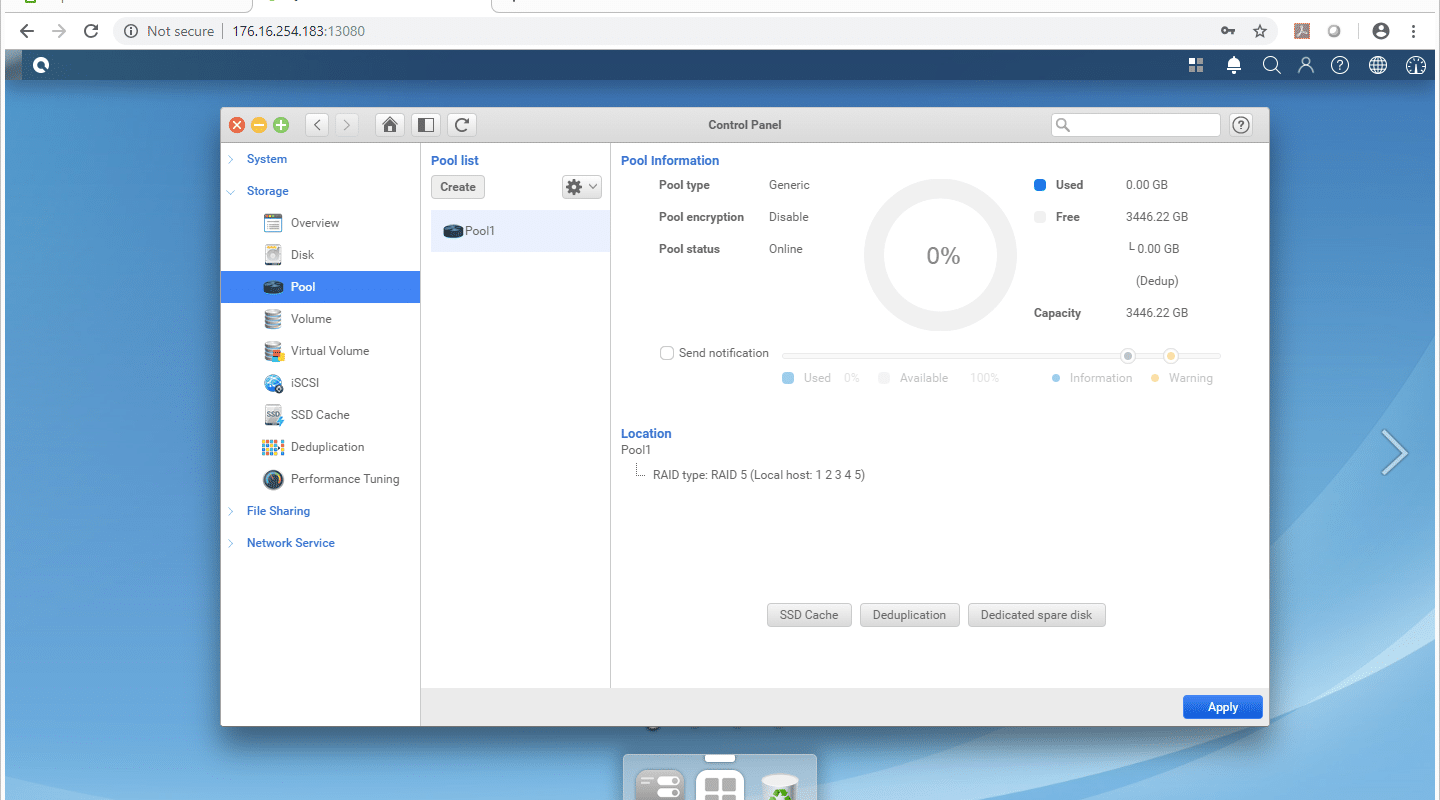Click the Control Panel search field
Viewport: 1440px width, 800px height.
click(1136, 125)
